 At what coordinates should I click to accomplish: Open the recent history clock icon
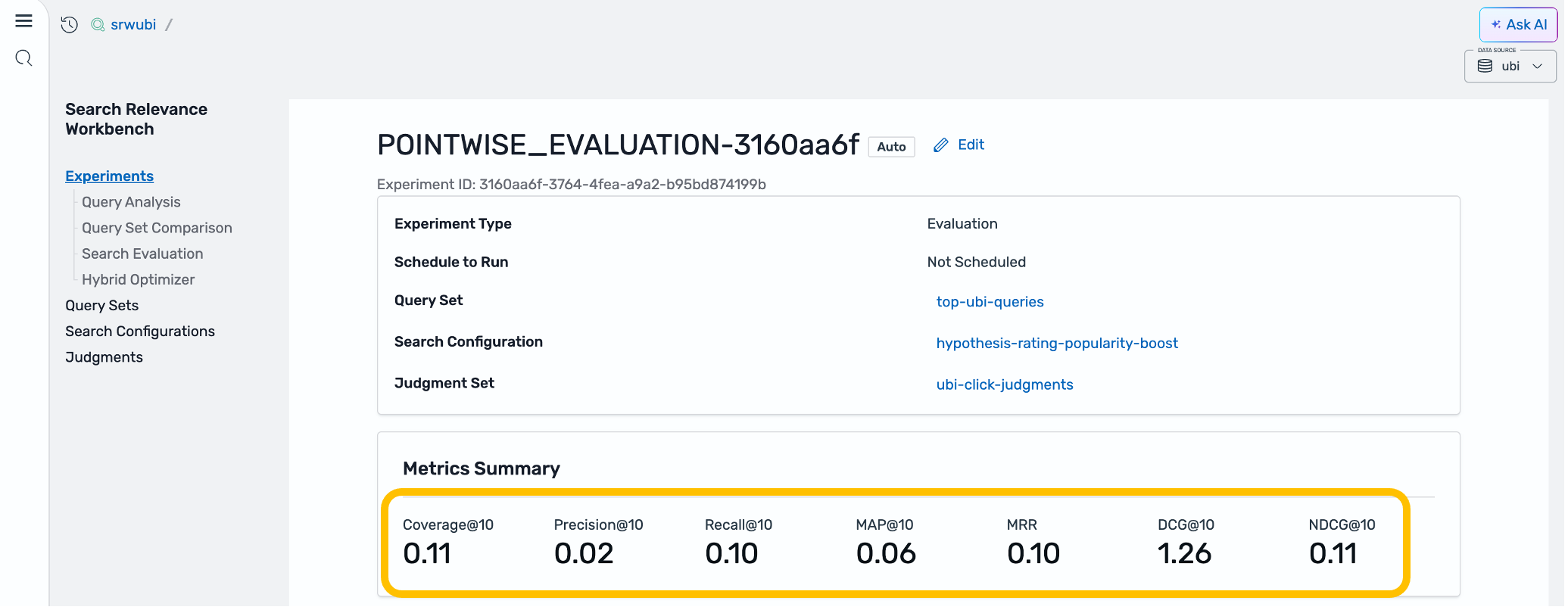(x=70, y=25)
